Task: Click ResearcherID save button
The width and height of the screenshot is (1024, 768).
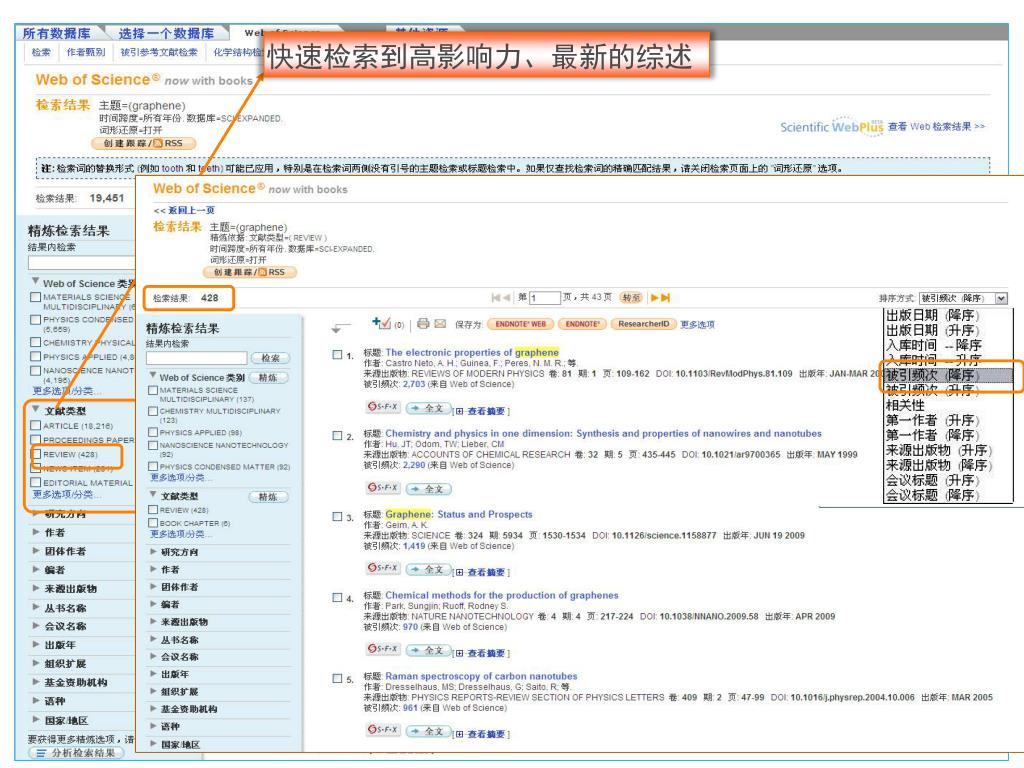Action: point(643,324)
